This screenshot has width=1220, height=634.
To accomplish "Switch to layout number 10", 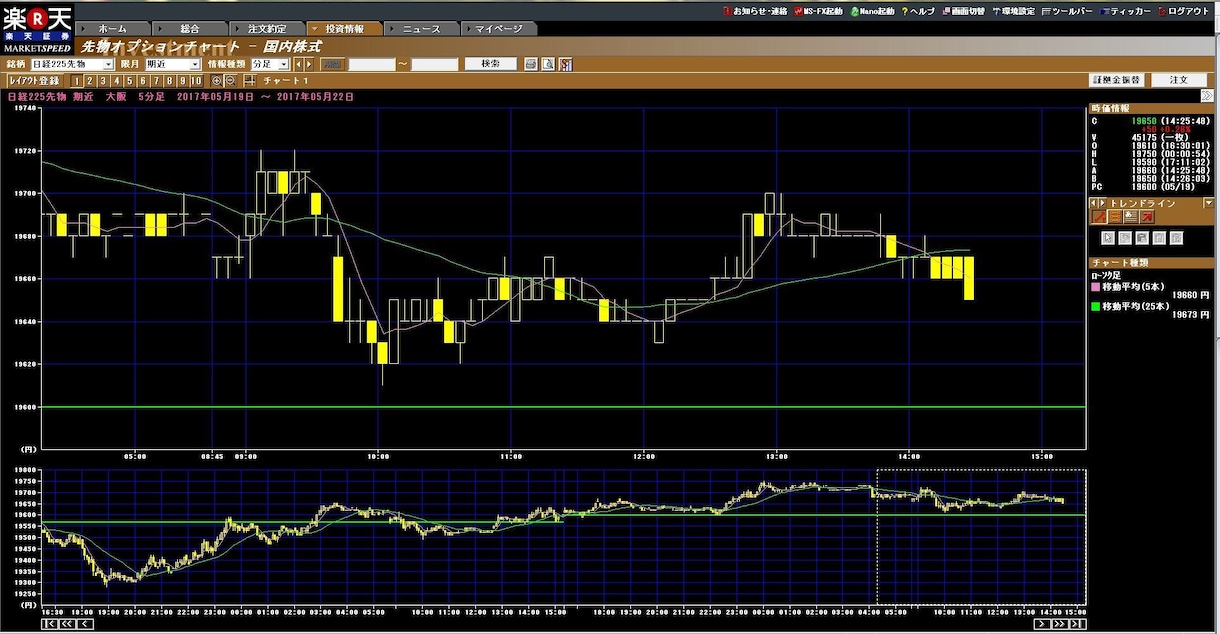I will pos(196,80).
